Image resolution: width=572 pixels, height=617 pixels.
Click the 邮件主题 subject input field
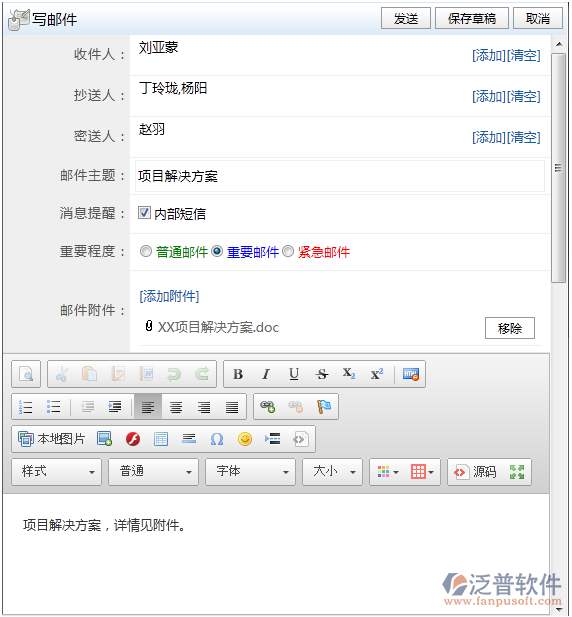(340, 176)
